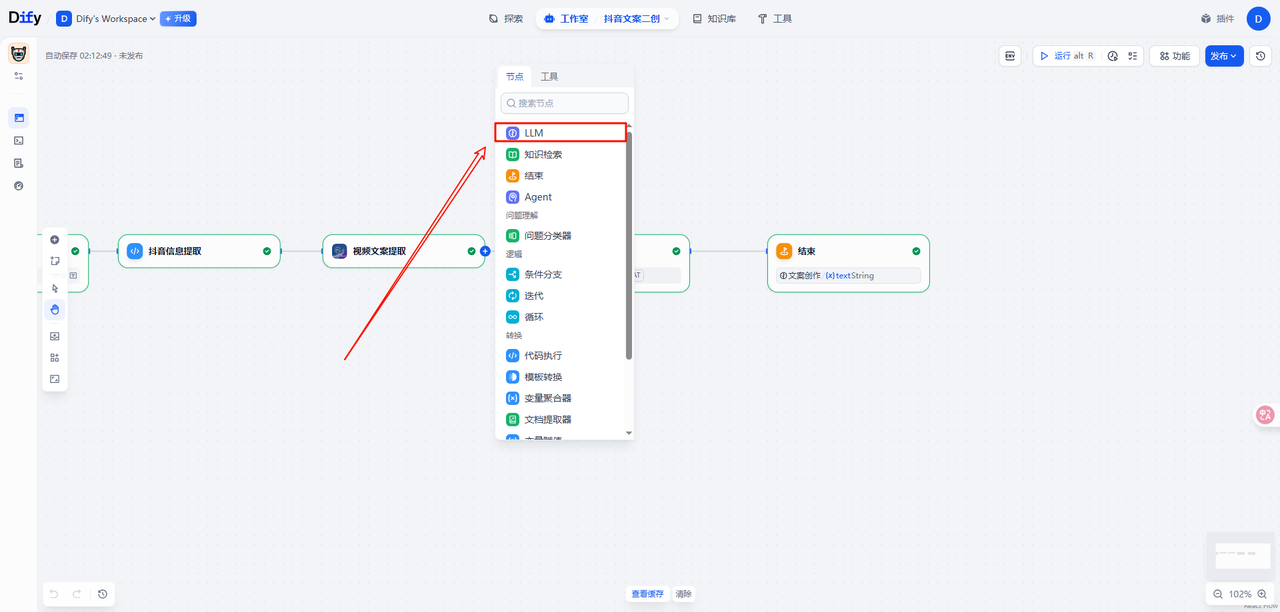Select the hand pan tool
1280x612 pixels.
(55, 310)
